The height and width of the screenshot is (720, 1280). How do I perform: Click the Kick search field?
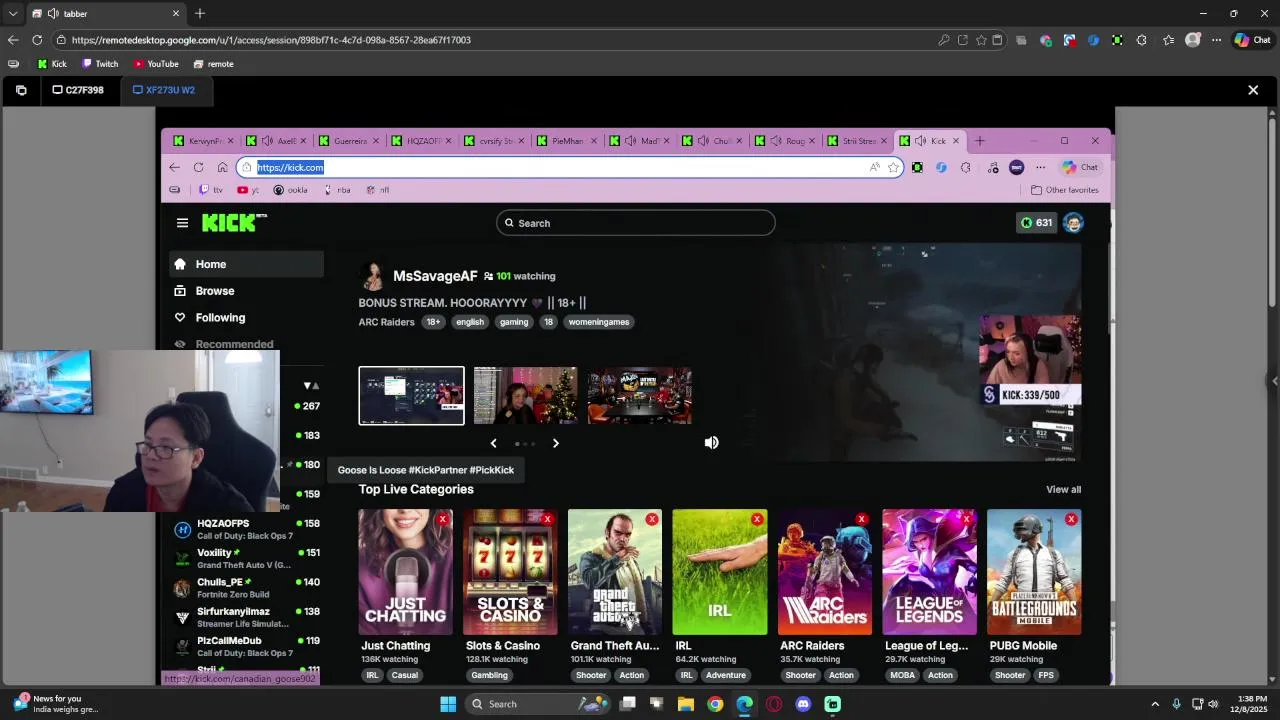(x=635, y=223)
